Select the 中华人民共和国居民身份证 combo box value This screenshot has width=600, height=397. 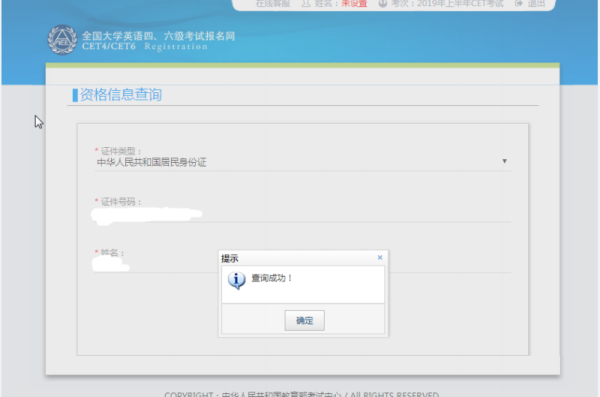pos(302,162)
